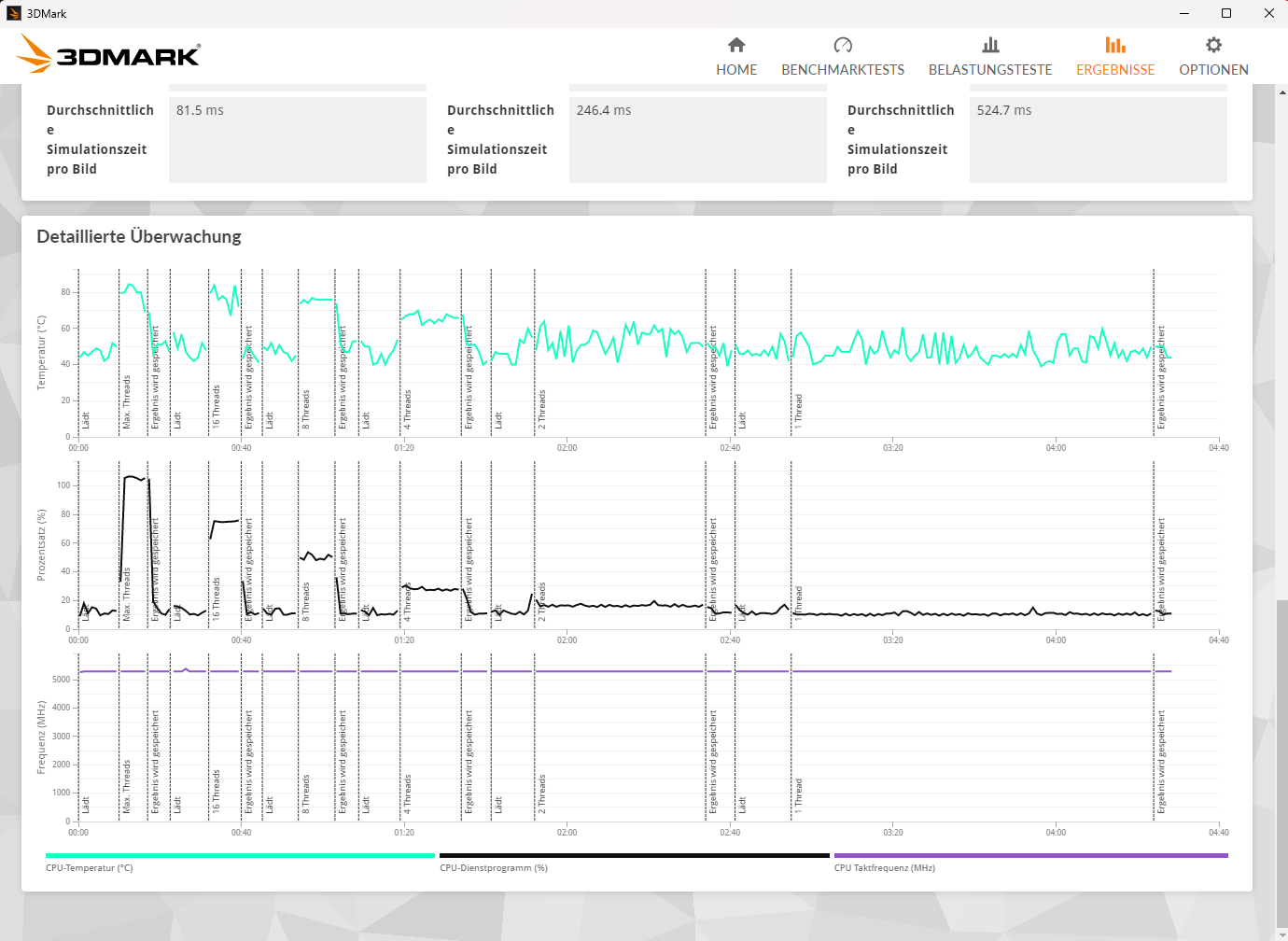The height and width of the screenshot is (941, 1288).
Task: Switch to the HOME navigation tab
Action: 736,69
